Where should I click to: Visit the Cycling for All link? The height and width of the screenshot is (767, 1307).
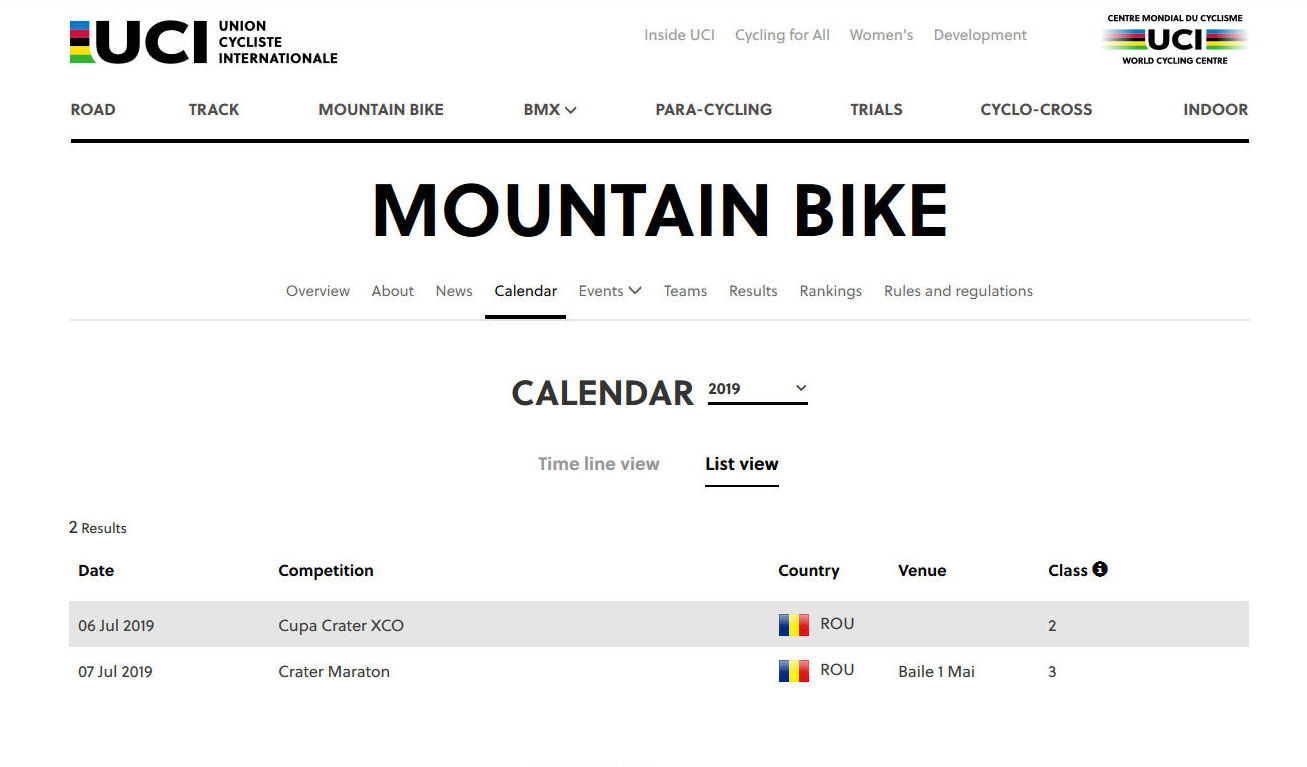(x=782, y=35)
